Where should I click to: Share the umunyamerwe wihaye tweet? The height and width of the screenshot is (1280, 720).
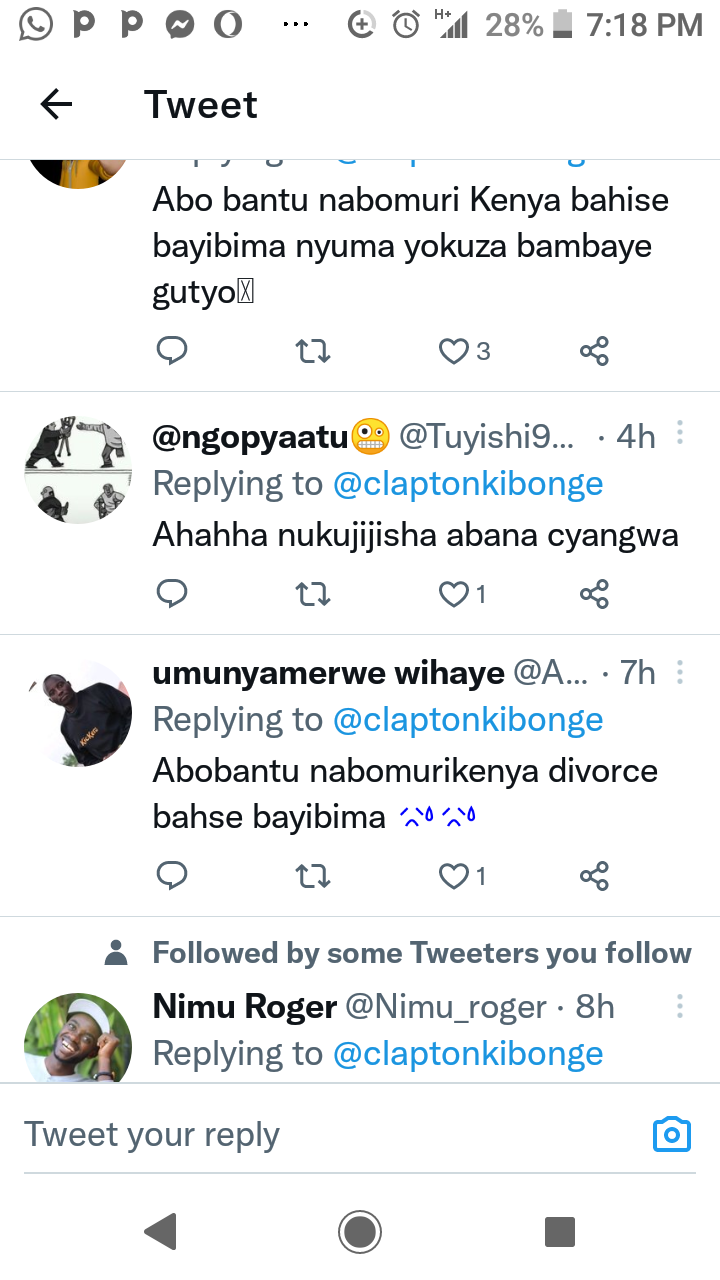[594, 876]
